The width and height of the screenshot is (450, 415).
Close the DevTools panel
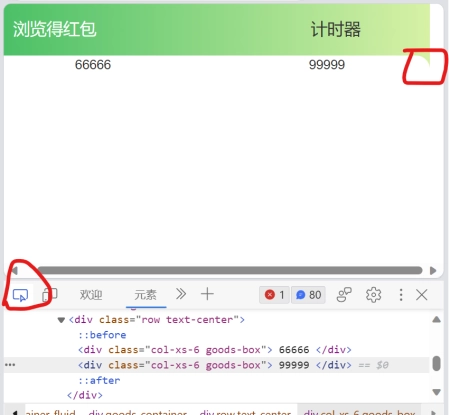coord(422,295)
